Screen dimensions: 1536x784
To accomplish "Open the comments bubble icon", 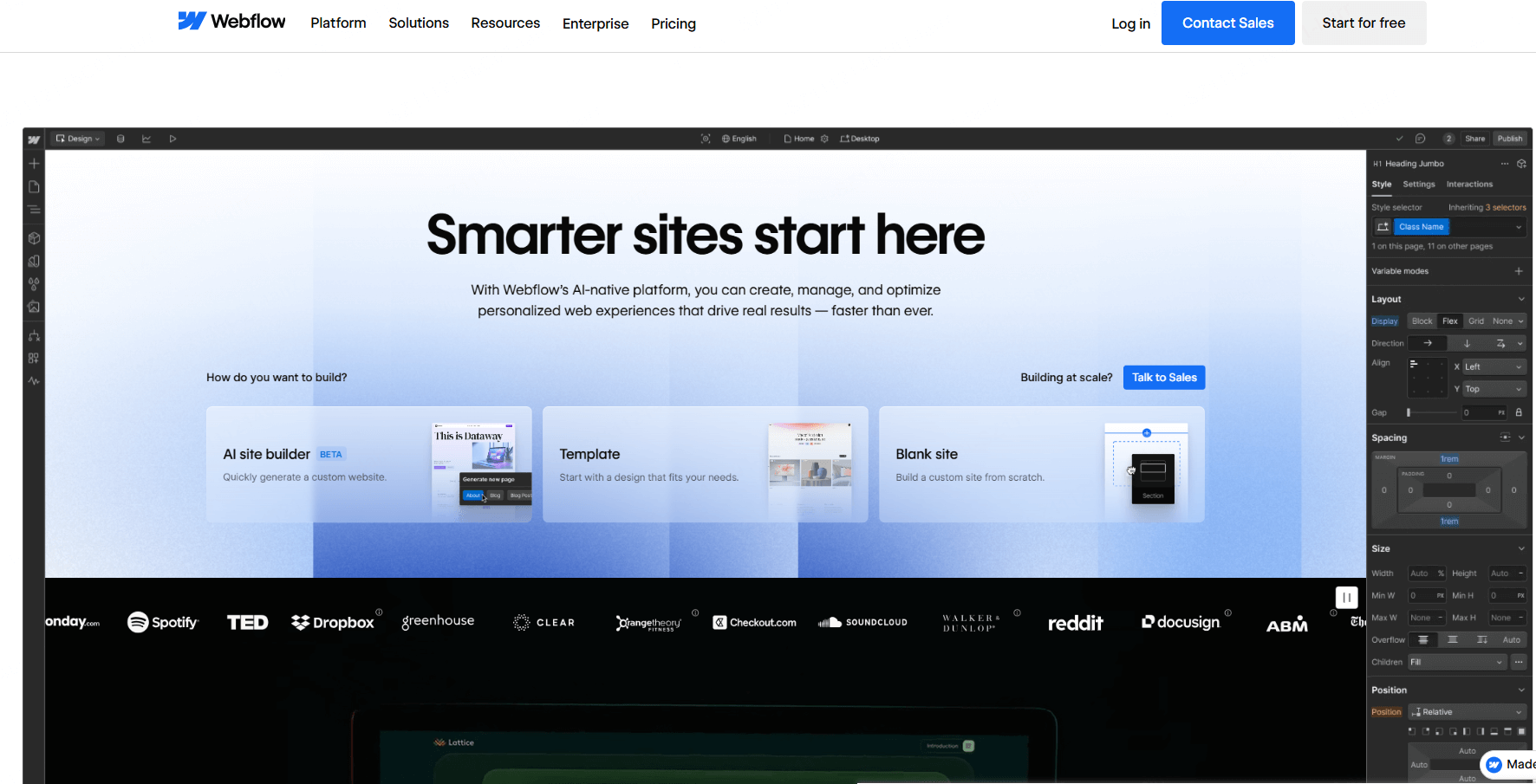I will (x=1420, y=139).
